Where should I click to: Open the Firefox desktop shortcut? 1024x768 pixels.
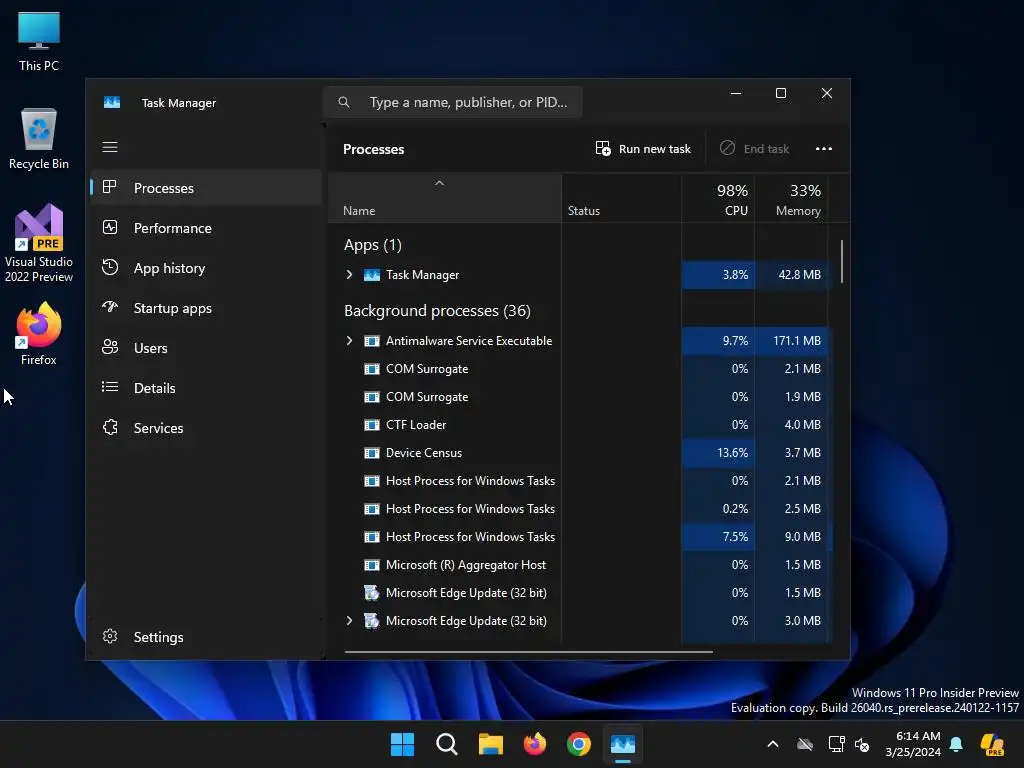(39, 334)
